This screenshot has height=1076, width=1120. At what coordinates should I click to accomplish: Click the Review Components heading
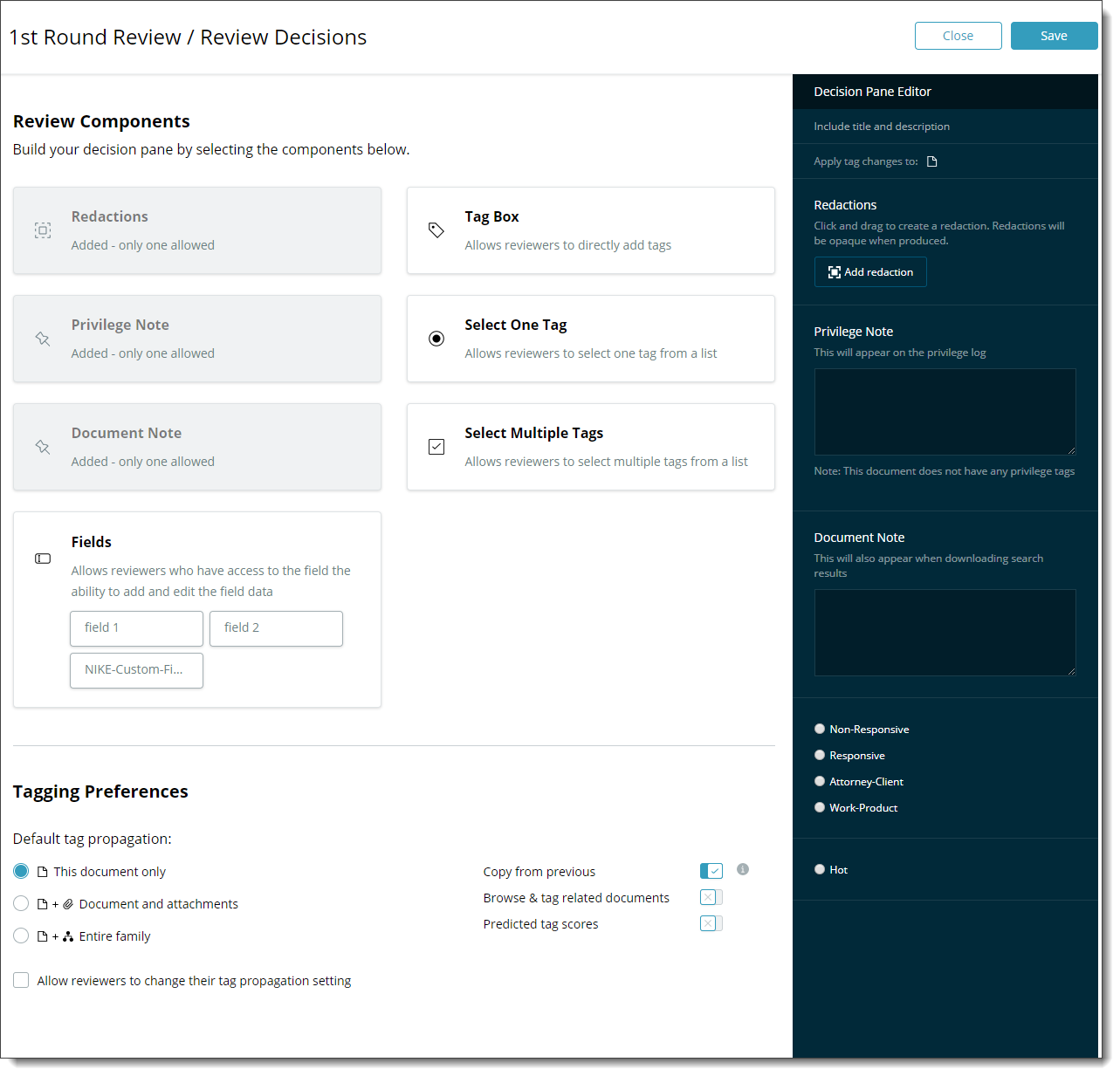(x=101, y=121)
